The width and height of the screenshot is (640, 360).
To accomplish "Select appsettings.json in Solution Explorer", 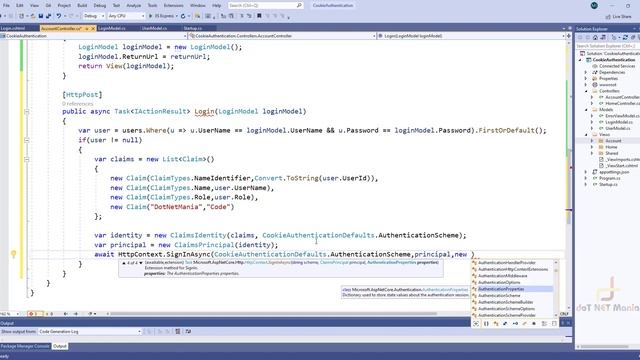I will coord(614,172).
